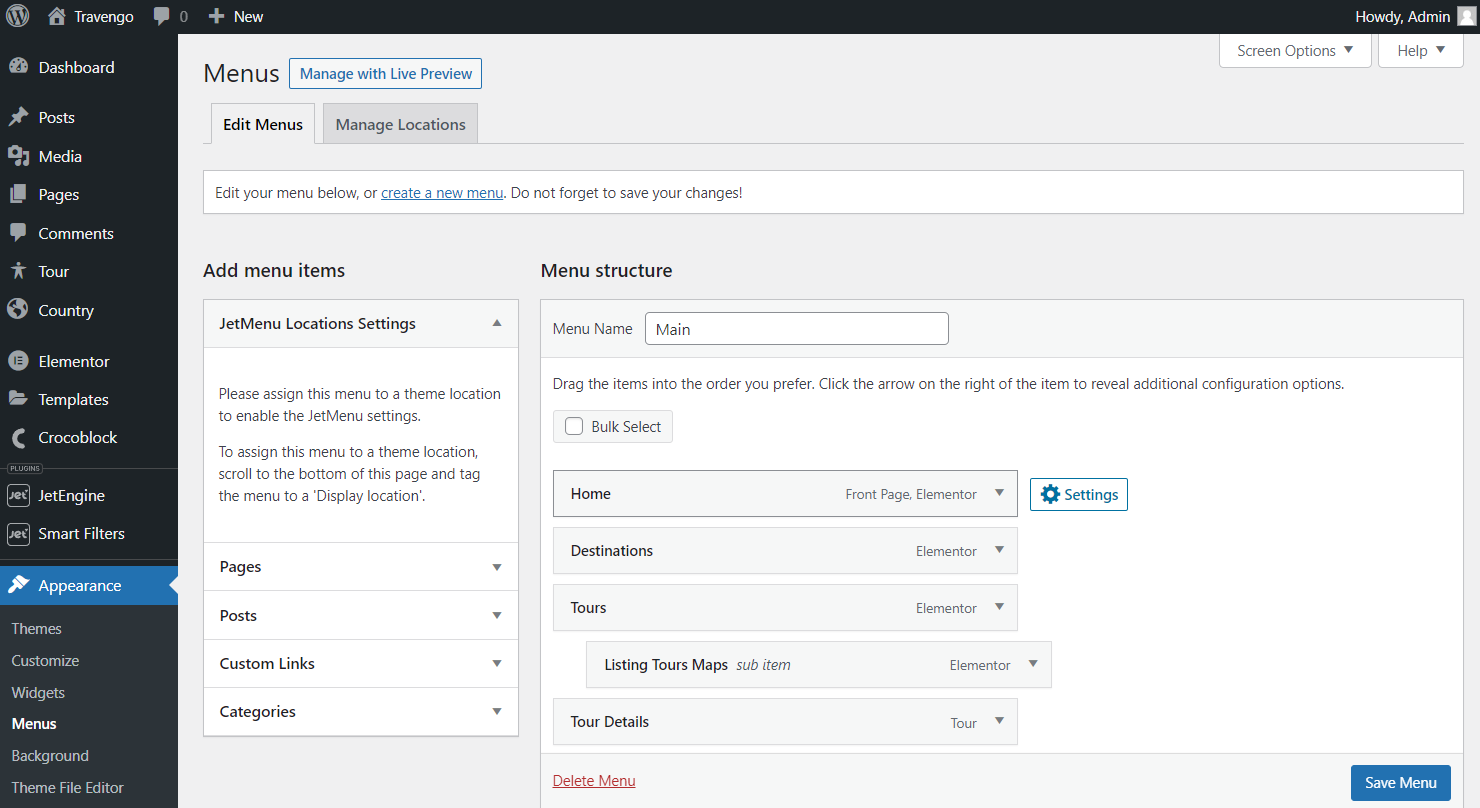
Task: Open Widgets in the Appearance submenu
Action: click(x=38, y=692)
